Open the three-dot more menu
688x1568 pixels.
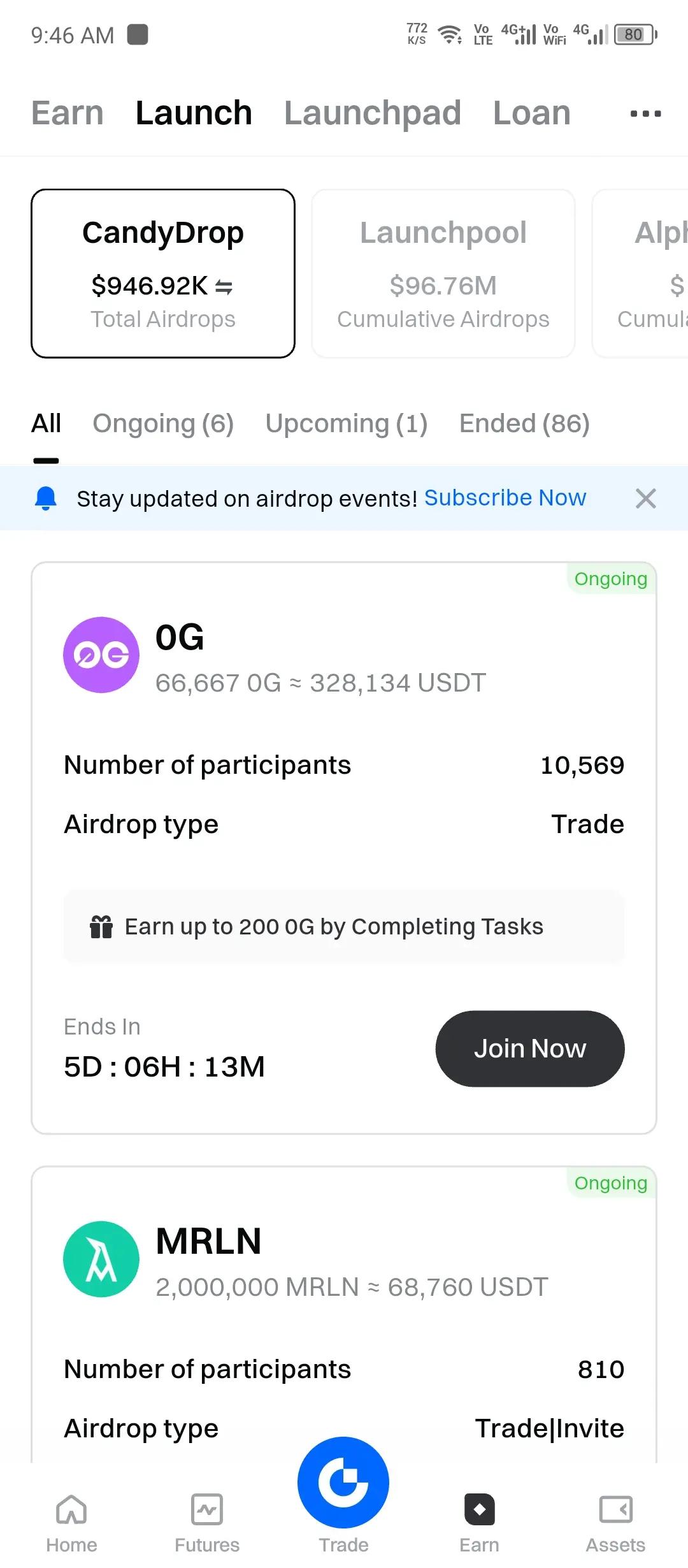pyautogui.click(x=645, y=113)
